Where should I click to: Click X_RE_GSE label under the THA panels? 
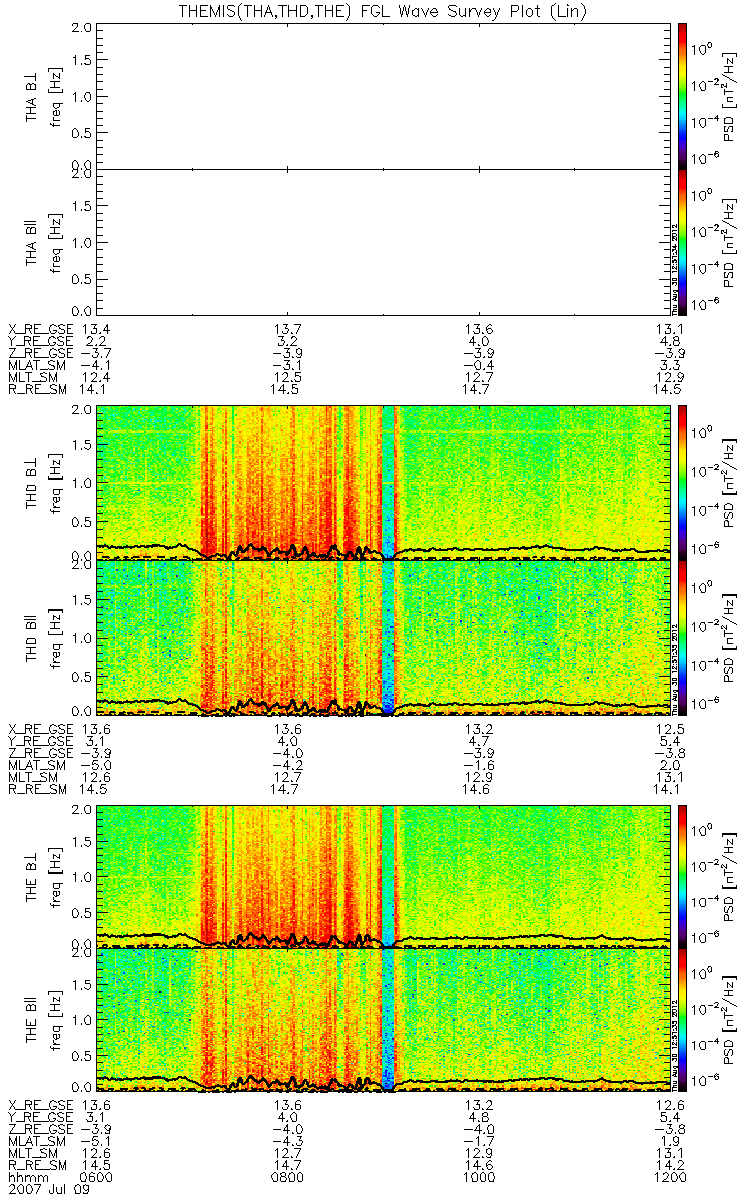(x=41, y=328)
